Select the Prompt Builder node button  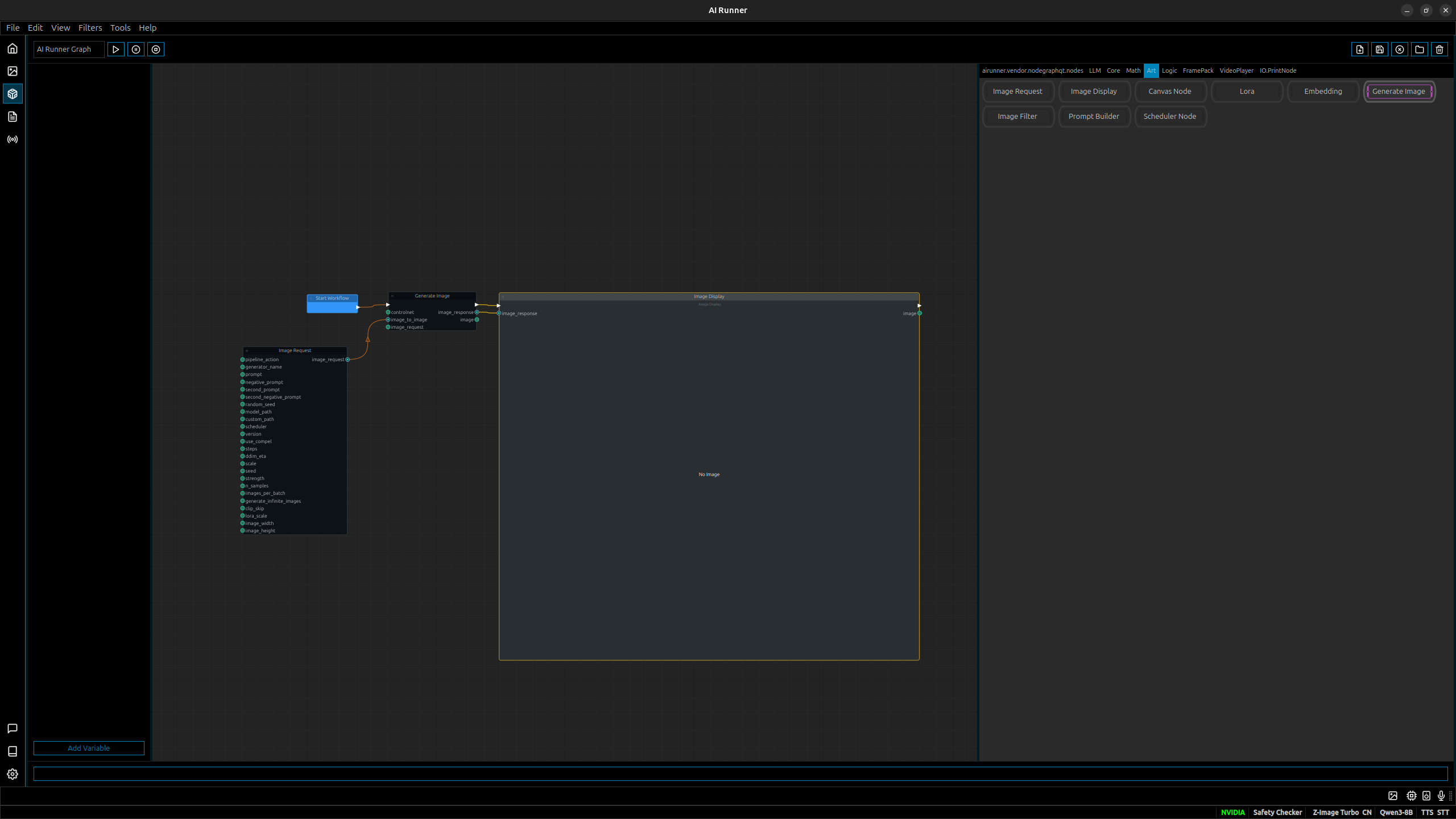[1093, 116]
